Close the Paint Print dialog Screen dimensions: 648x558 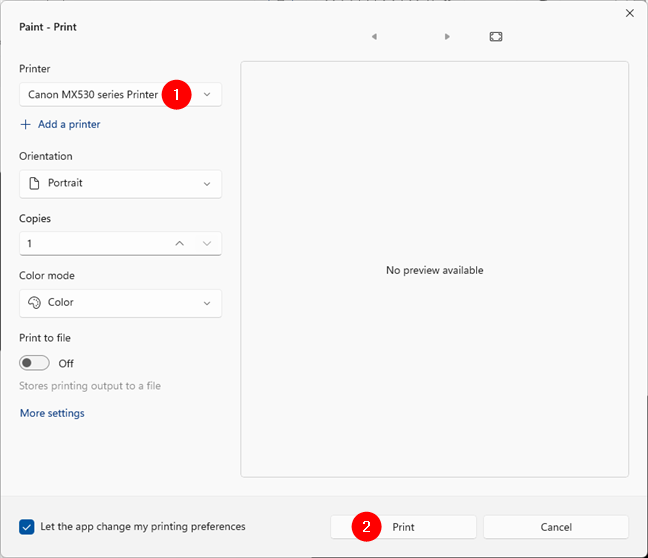tap(629, 13)
